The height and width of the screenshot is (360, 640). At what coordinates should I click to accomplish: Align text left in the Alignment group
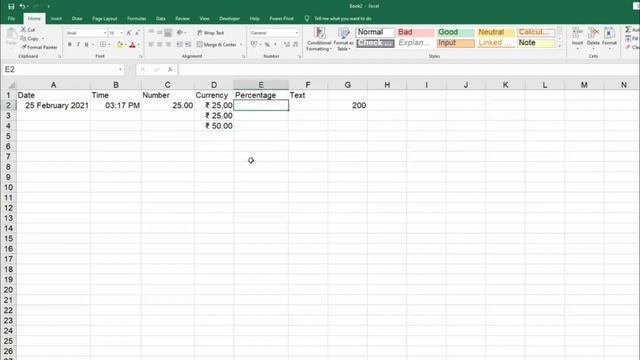pyautogui.click(x=151, y=44)
